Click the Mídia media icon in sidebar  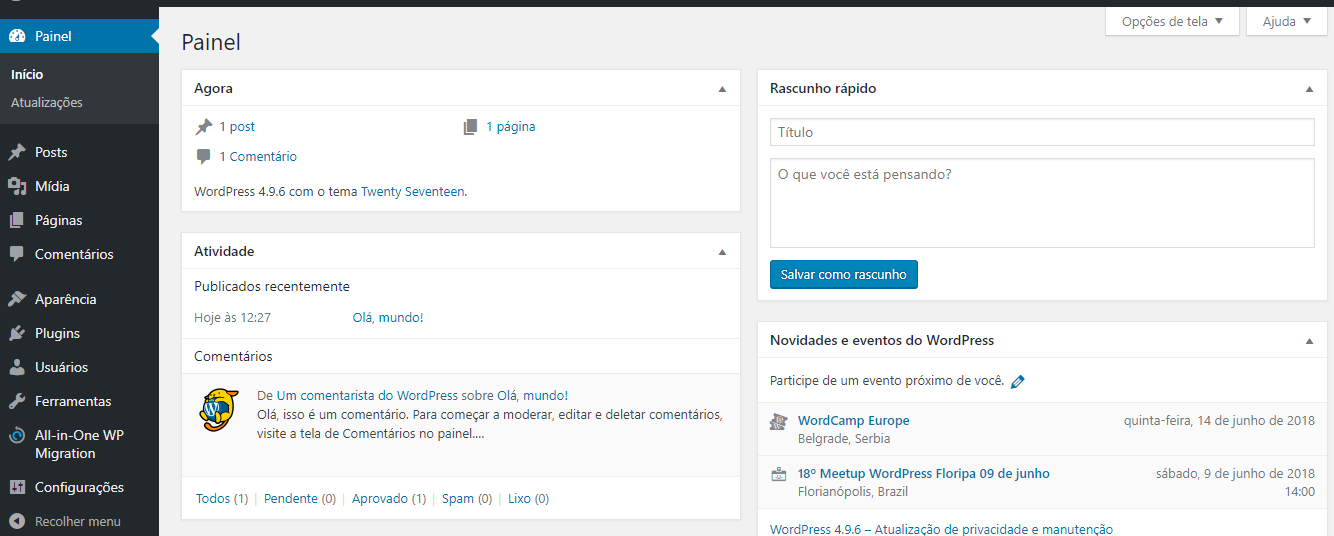(x=16, y=186)
